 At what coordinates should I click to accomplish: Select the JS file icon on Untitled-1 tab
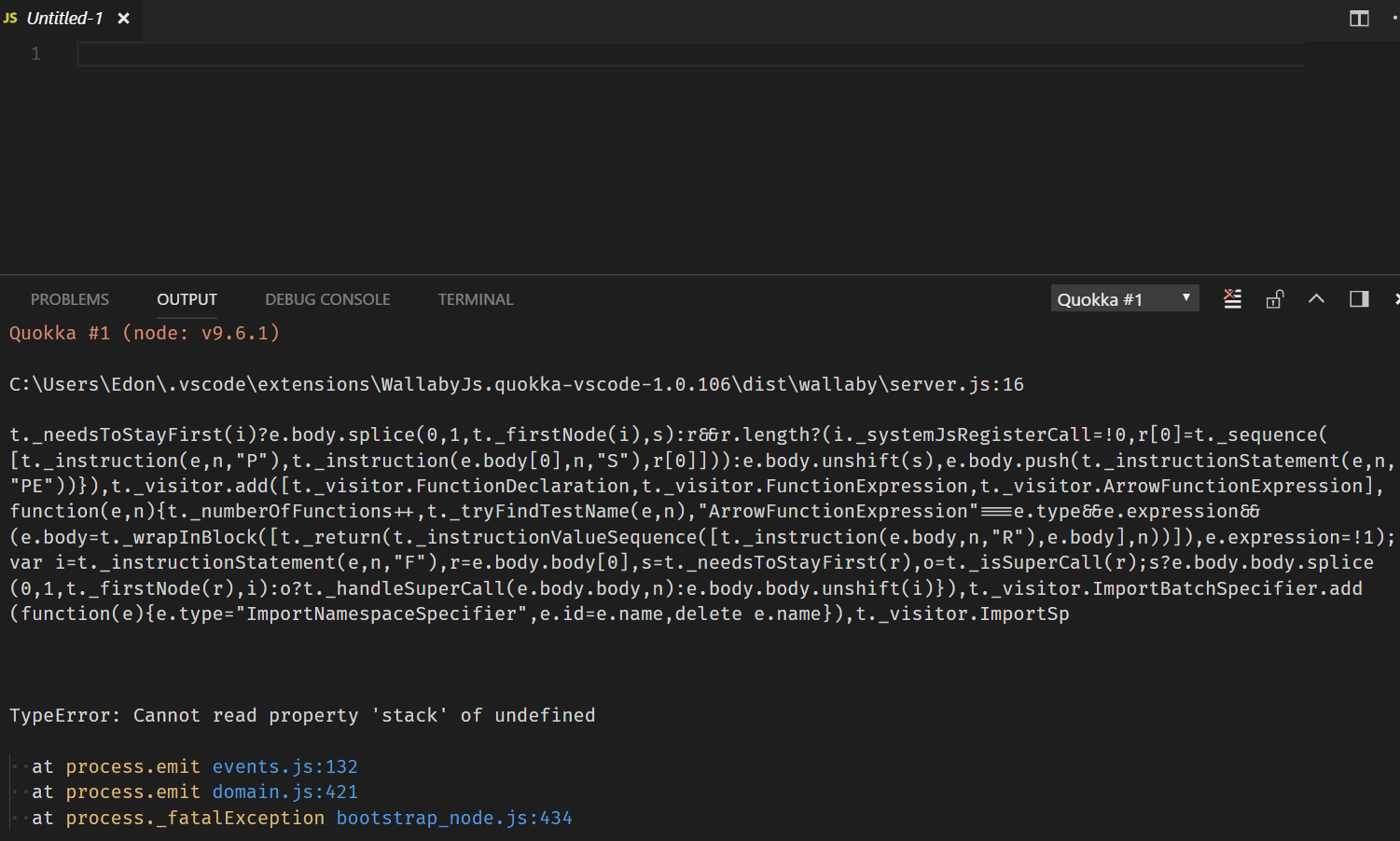9,17
